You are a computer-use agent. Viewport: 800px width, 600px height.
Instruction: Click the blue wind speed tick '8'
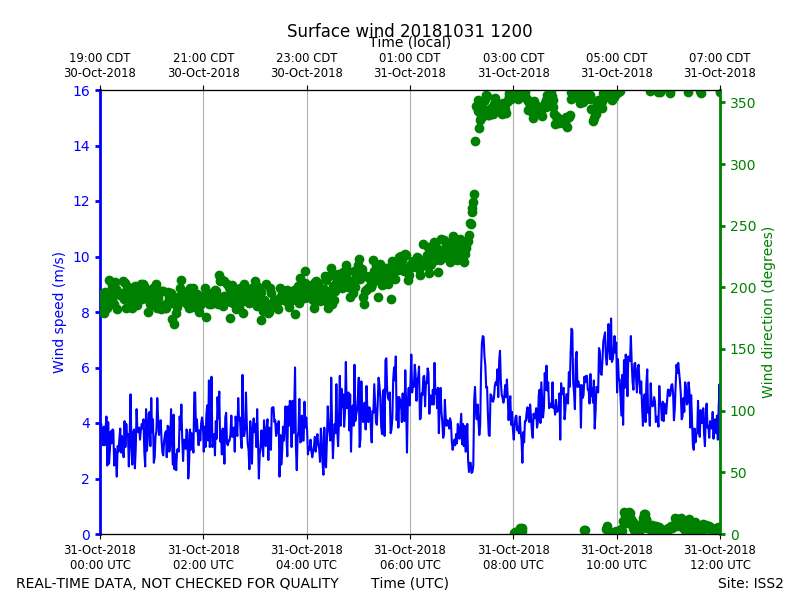click(86, 313)
